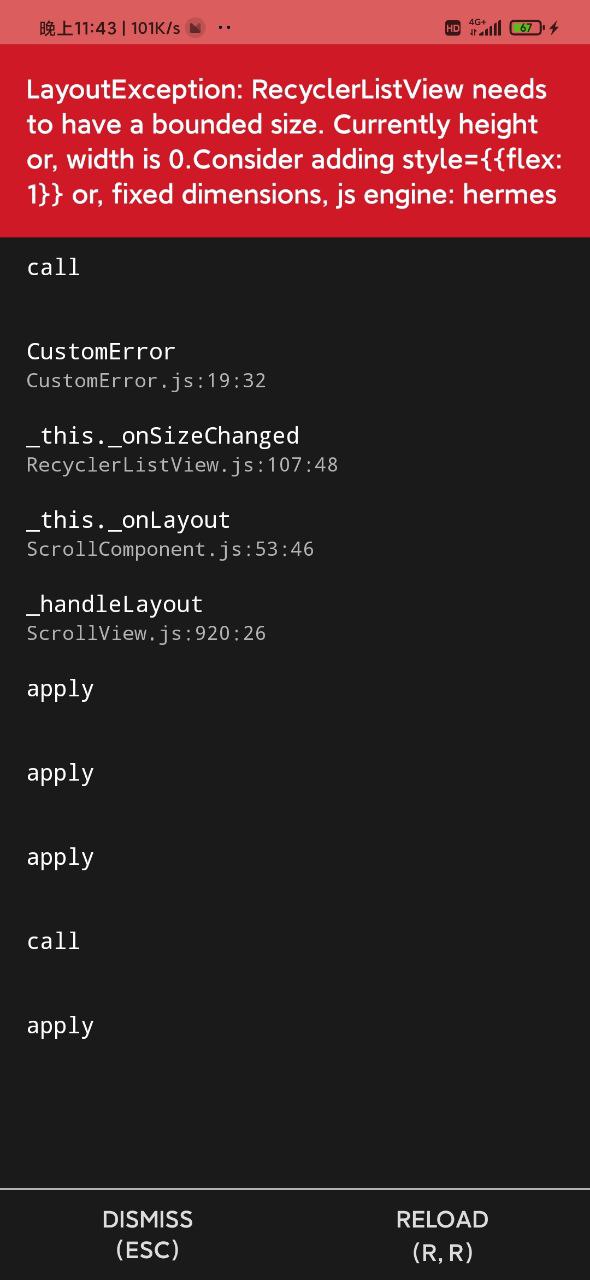Open ScrollView.js:920:26 source location

146,633
